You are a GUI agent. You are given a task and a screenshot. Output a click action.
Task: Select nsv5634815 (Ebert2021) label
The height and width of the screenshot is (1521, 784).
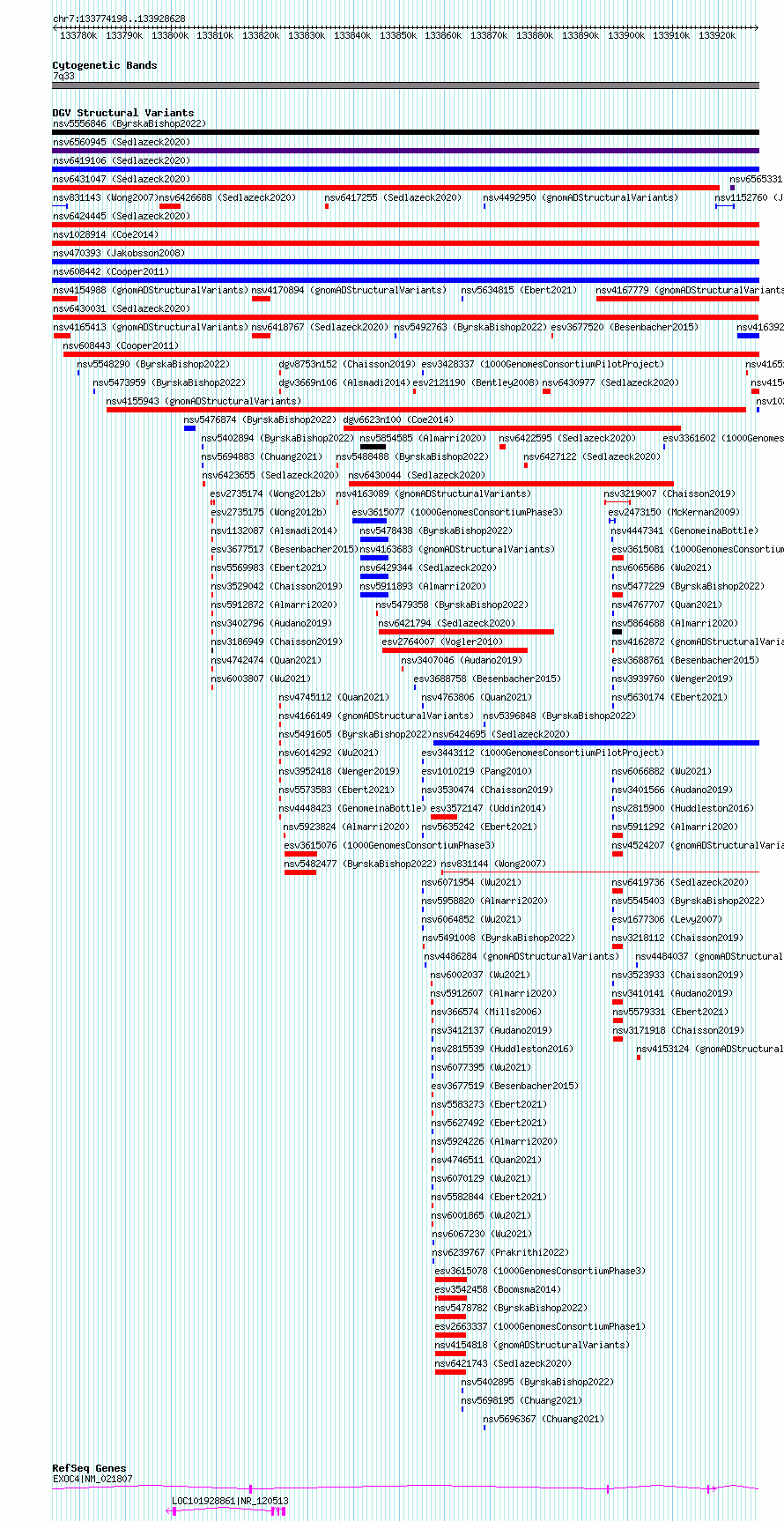[519, 290]
